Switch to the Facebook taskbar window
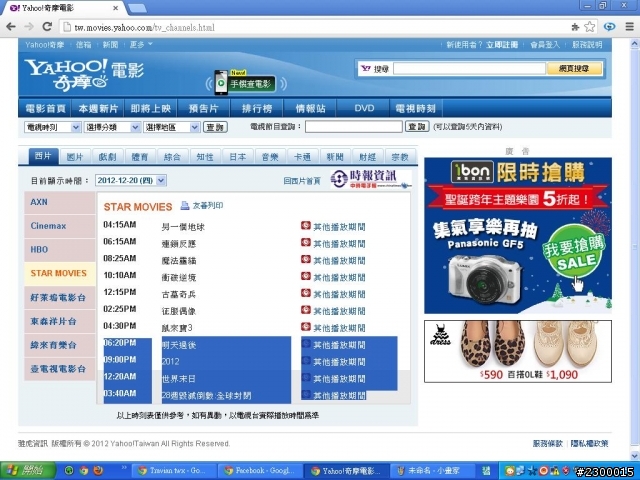This screenshot has height=480, width=640. [x=260, y=471]
